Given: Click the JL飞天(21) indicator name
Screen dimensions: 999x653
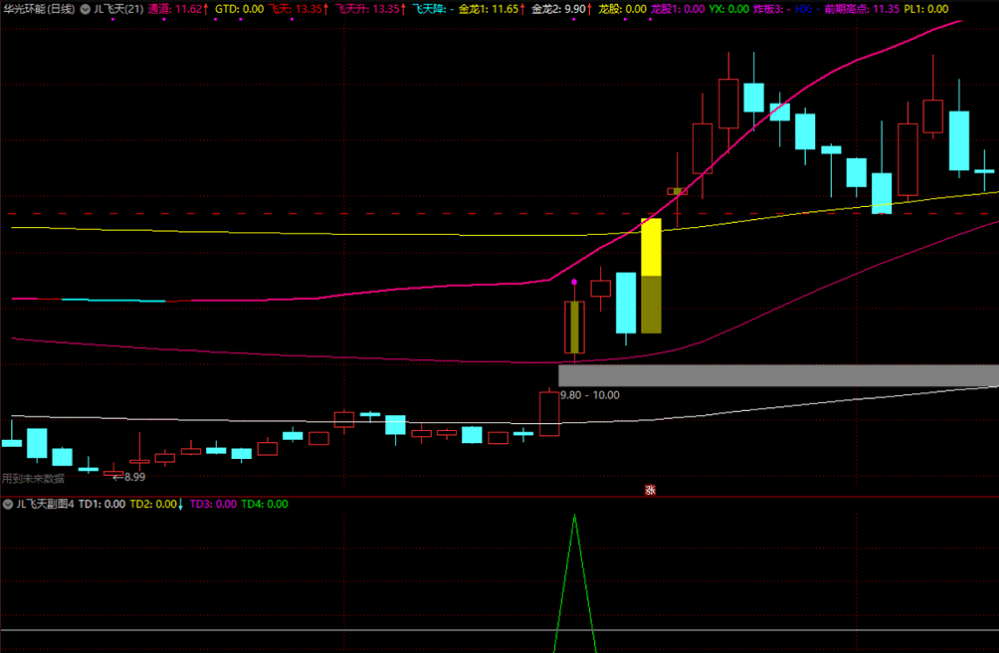Looking at the screenshot, I should 119,10.
